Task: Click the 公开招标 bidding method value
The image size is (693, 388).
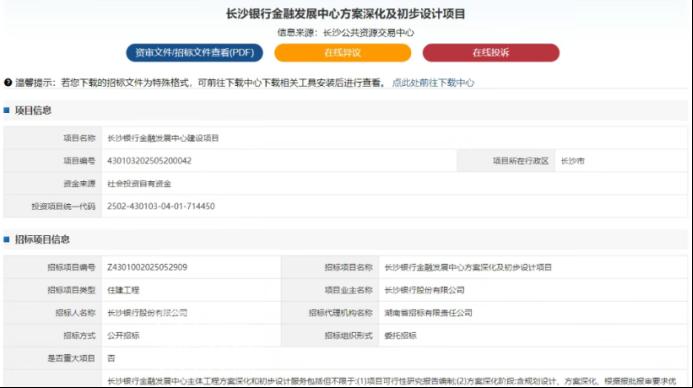Action: tap(123, 335)
